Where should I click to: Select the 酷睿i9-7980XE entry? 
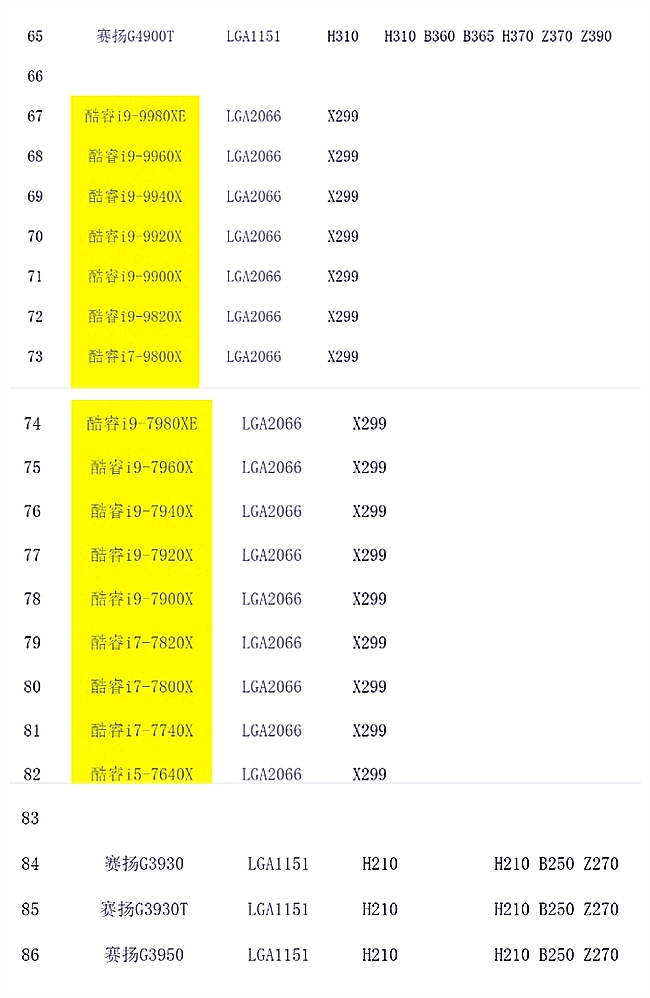[142, 424]
